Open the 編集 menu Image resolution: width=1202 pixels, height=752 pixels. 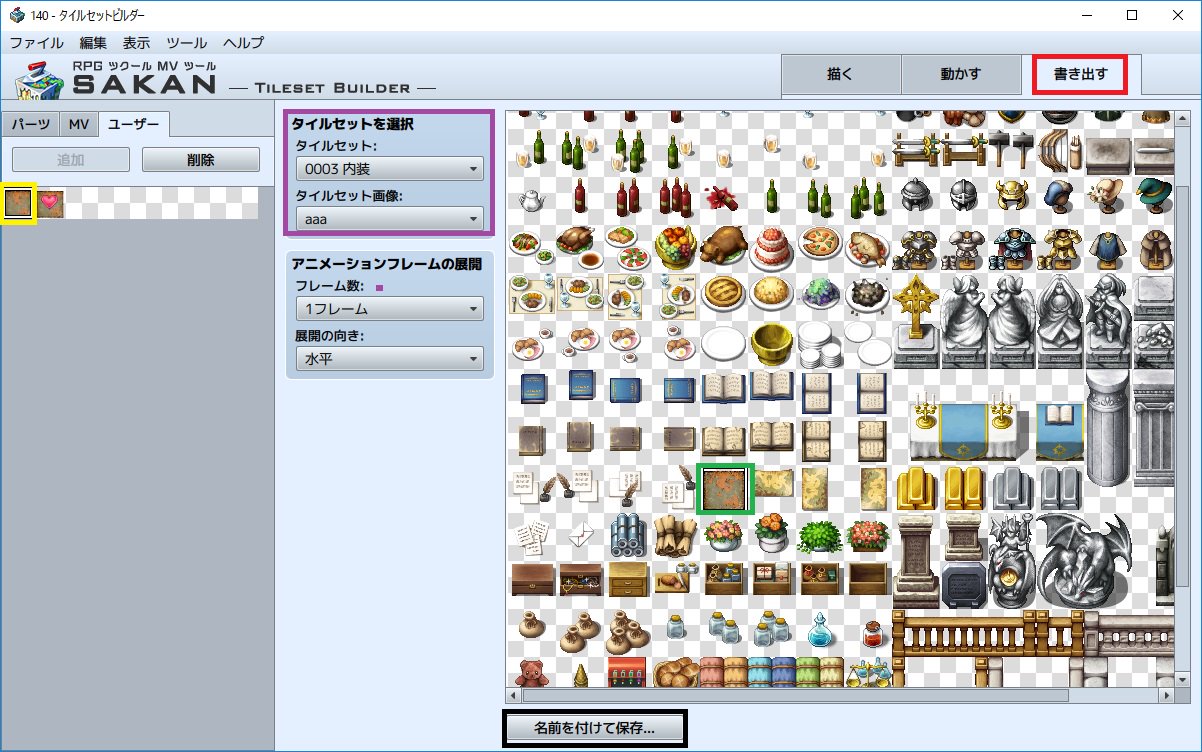[93, 43]
